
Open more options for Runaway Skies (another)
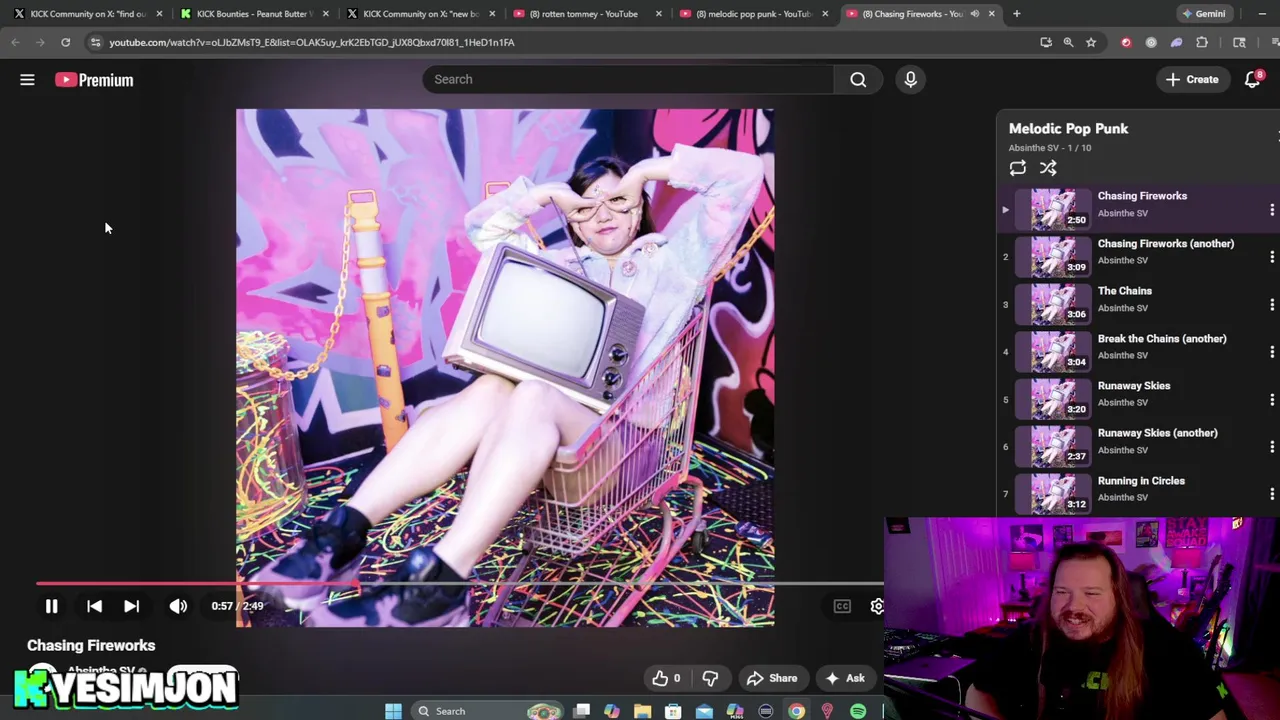[1271, 446]
